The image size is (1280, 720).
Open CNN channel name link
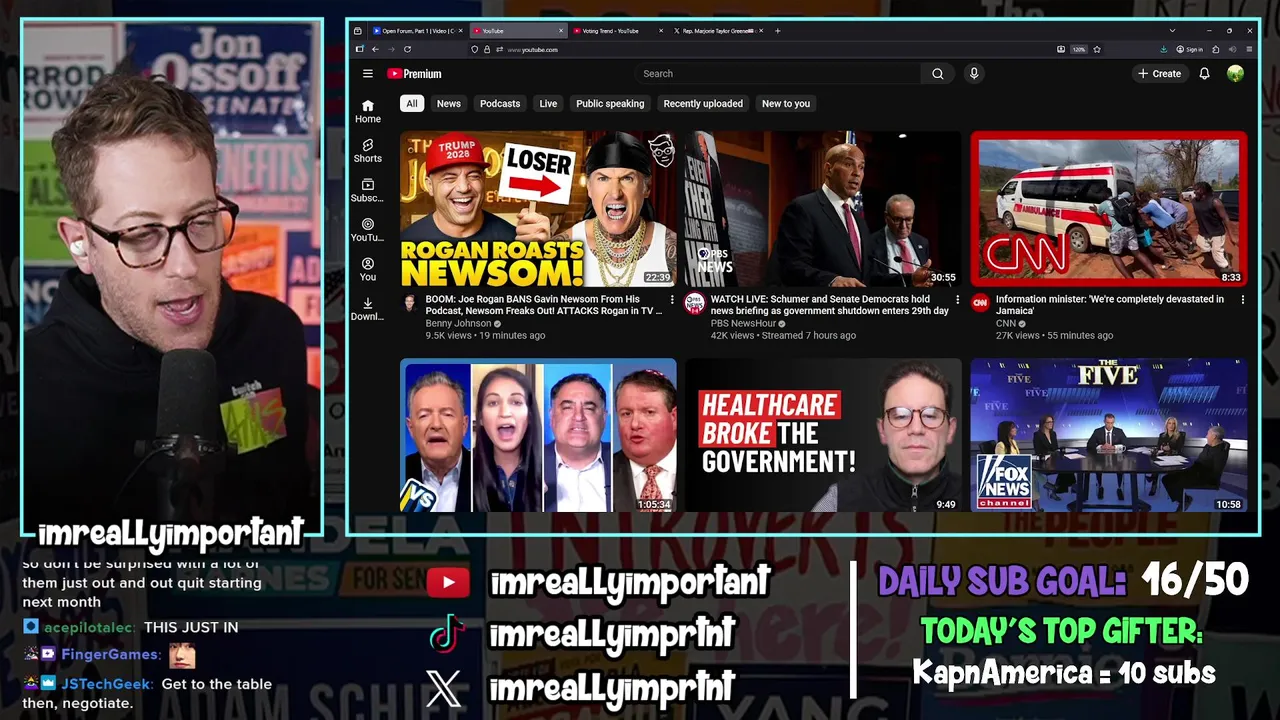[x=1005, y=324]
